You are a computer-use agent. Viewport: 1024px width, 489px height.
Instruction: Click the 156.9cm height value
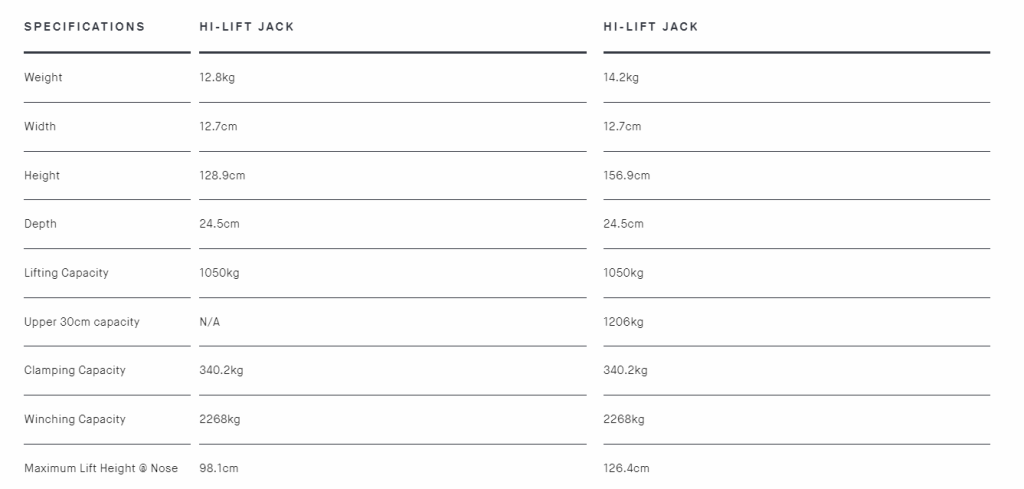point(626,175)
